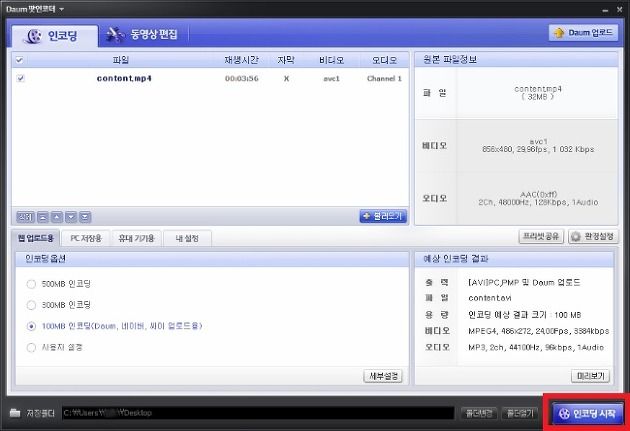Click the 폴더열기 button

tap(520, 413)
